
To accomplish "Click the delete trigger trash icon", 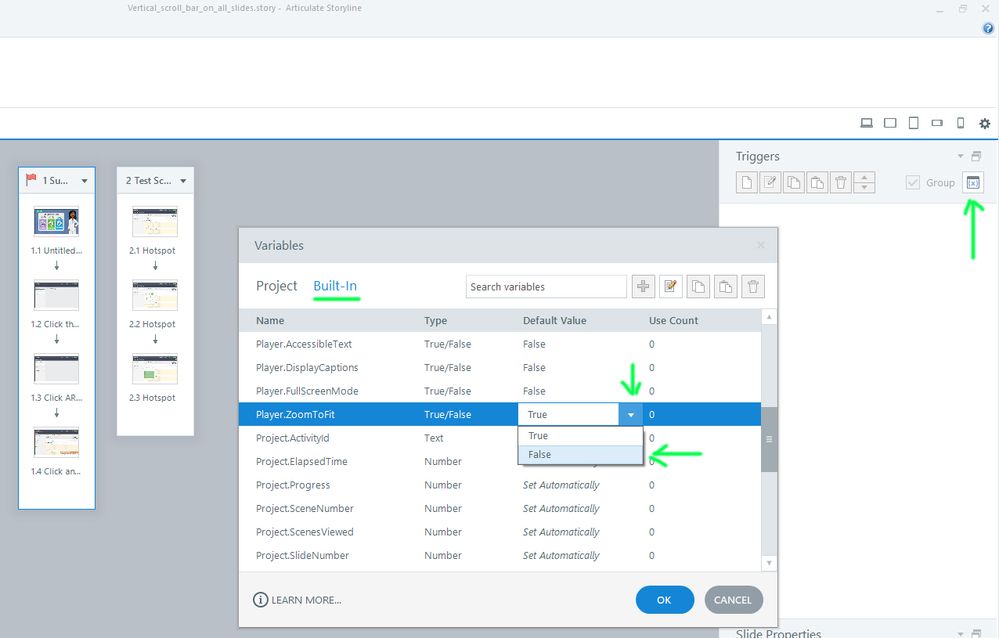I will (x=840, y=183).
